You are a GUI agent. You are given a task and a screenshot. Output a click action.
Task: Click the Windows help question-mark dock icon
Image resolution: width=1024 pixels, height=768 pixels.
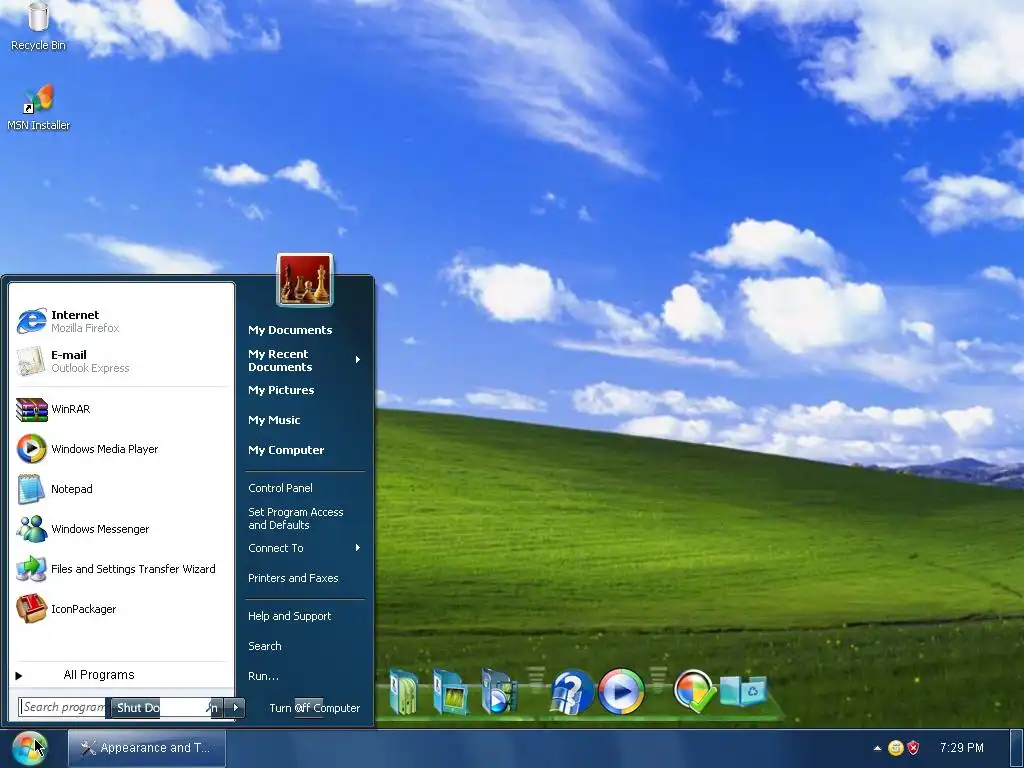571,692
